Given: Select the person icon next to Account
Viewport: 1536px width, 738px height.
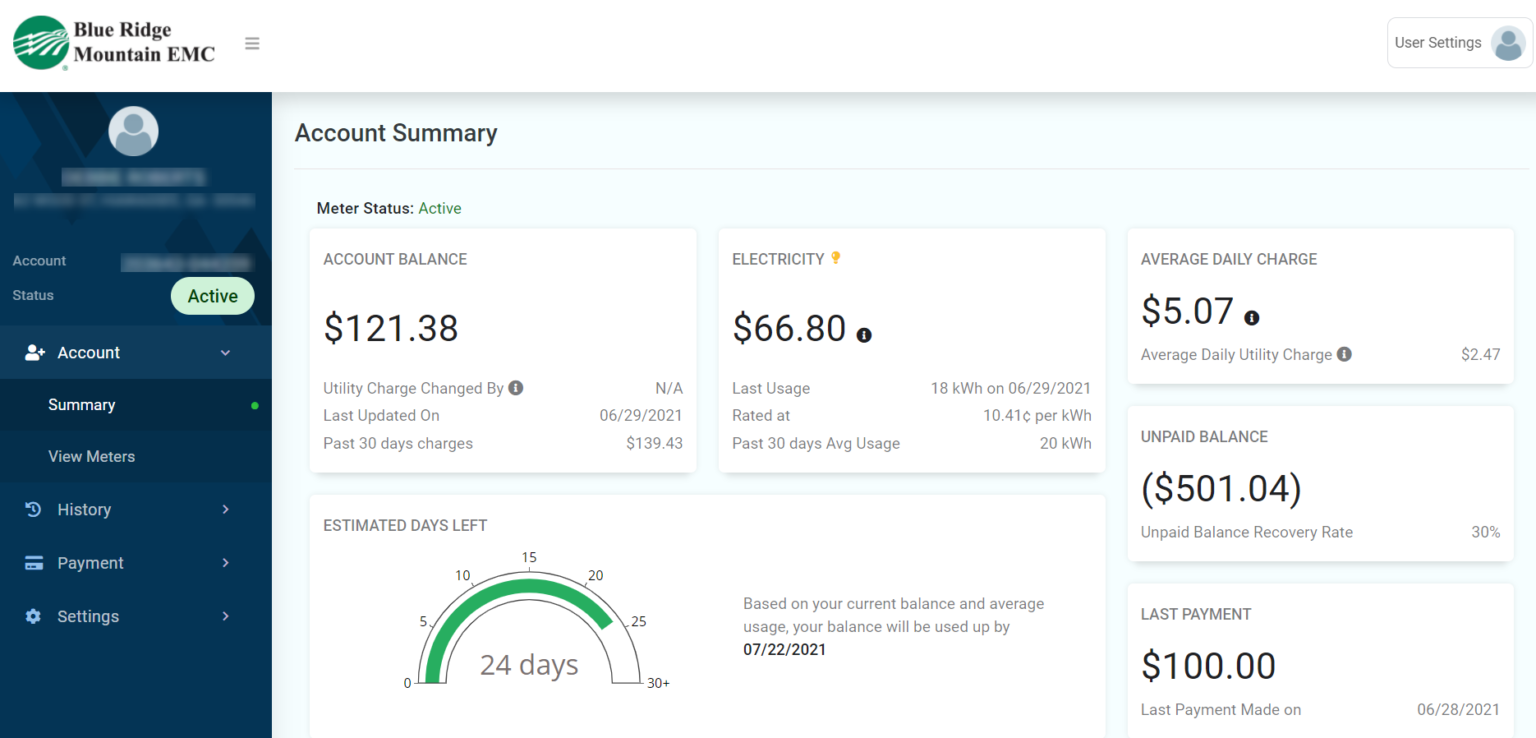Looking at the screenshot, I should pyautogui.click(x=34, y=352).
